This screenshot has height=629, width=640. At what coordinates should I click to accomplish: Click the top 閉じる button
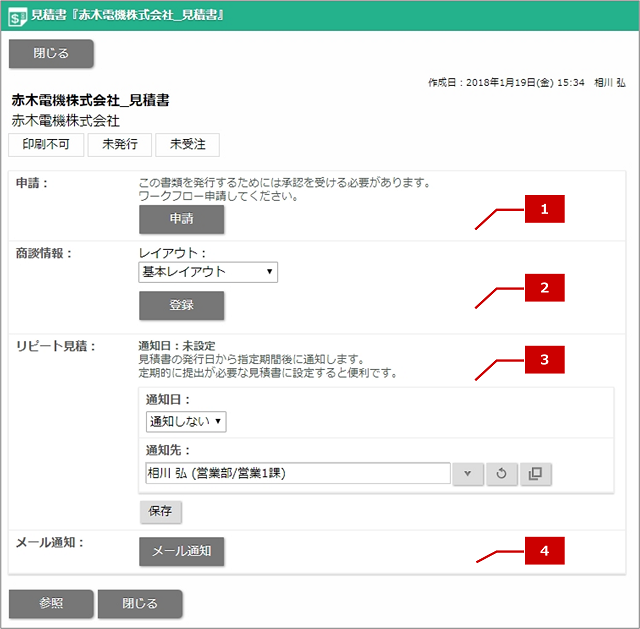pos(51,53)
